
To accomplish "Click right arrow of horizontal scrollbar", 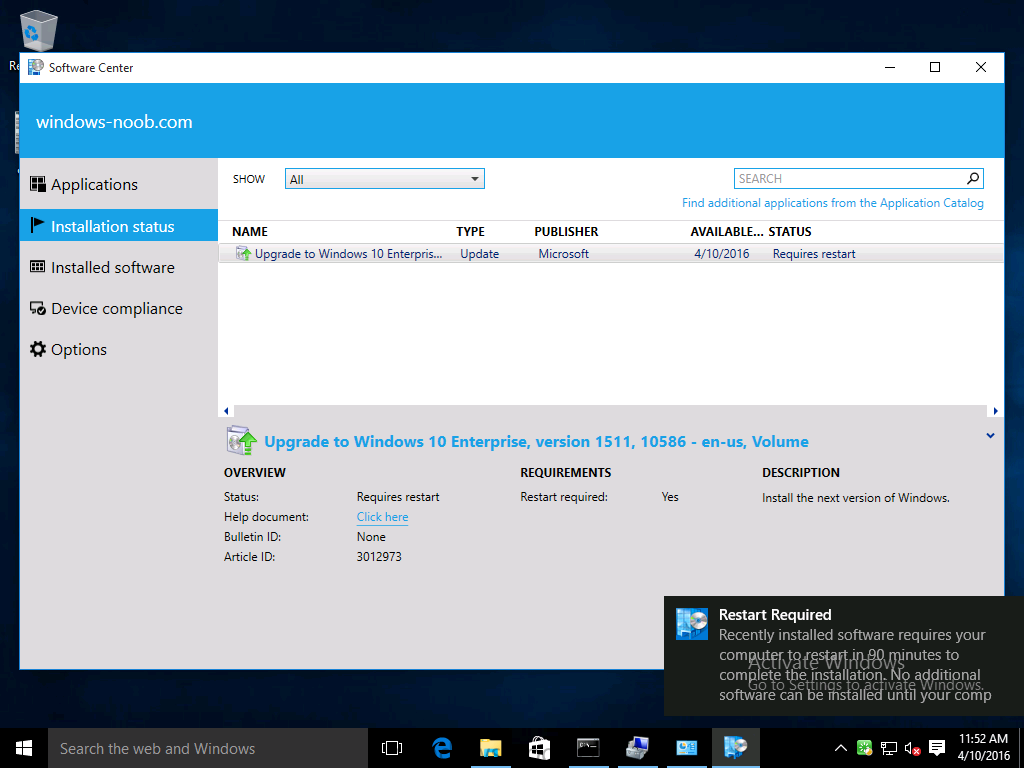I will coord(995,411).
